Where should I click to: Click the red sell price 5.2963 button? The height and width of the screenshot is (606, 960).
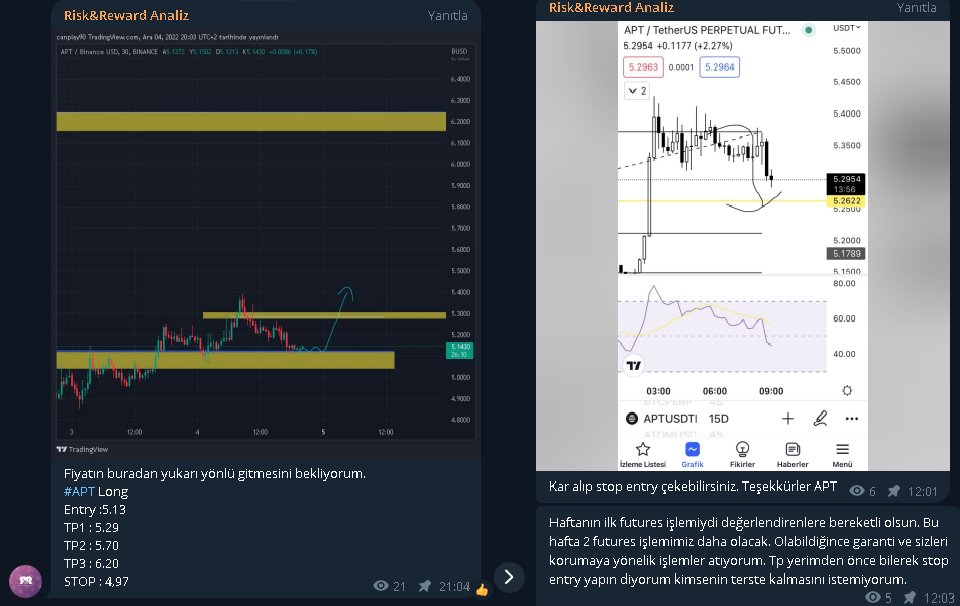click(643, 67)
